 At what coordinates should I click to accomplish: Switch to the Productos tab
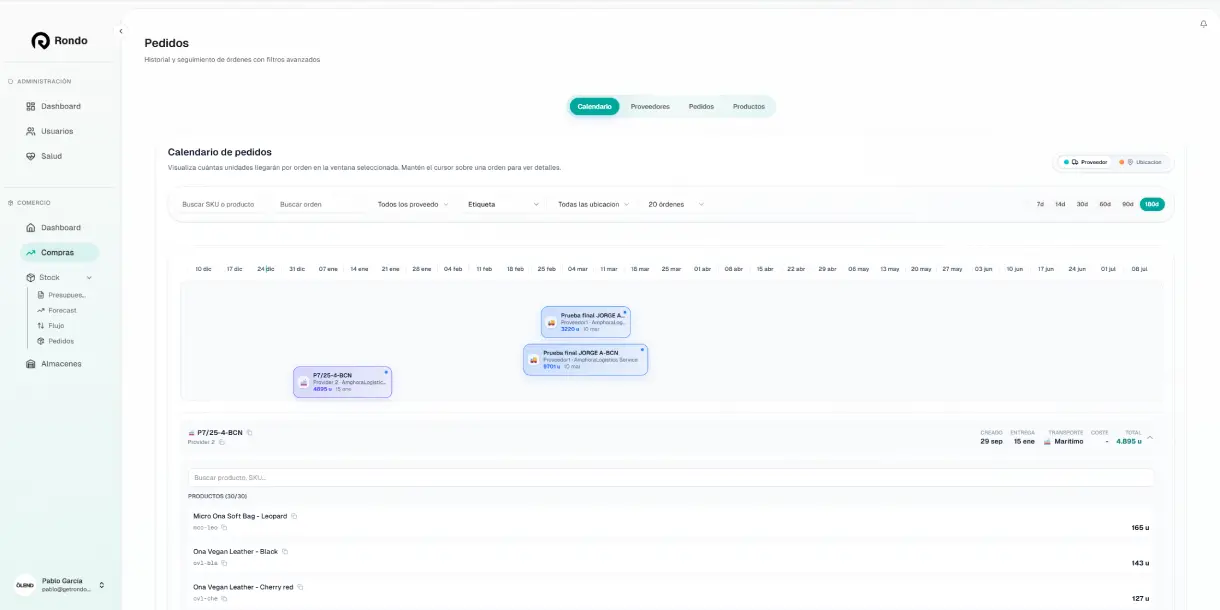pos(748,106)
